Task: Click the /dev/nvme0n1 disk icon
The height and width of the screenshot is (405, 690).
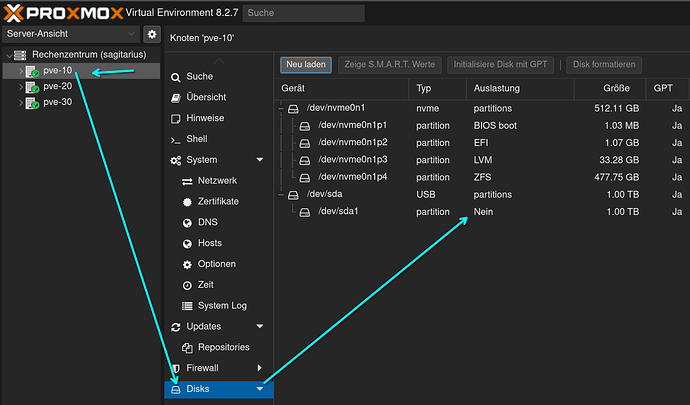Action: pos(293,109)
